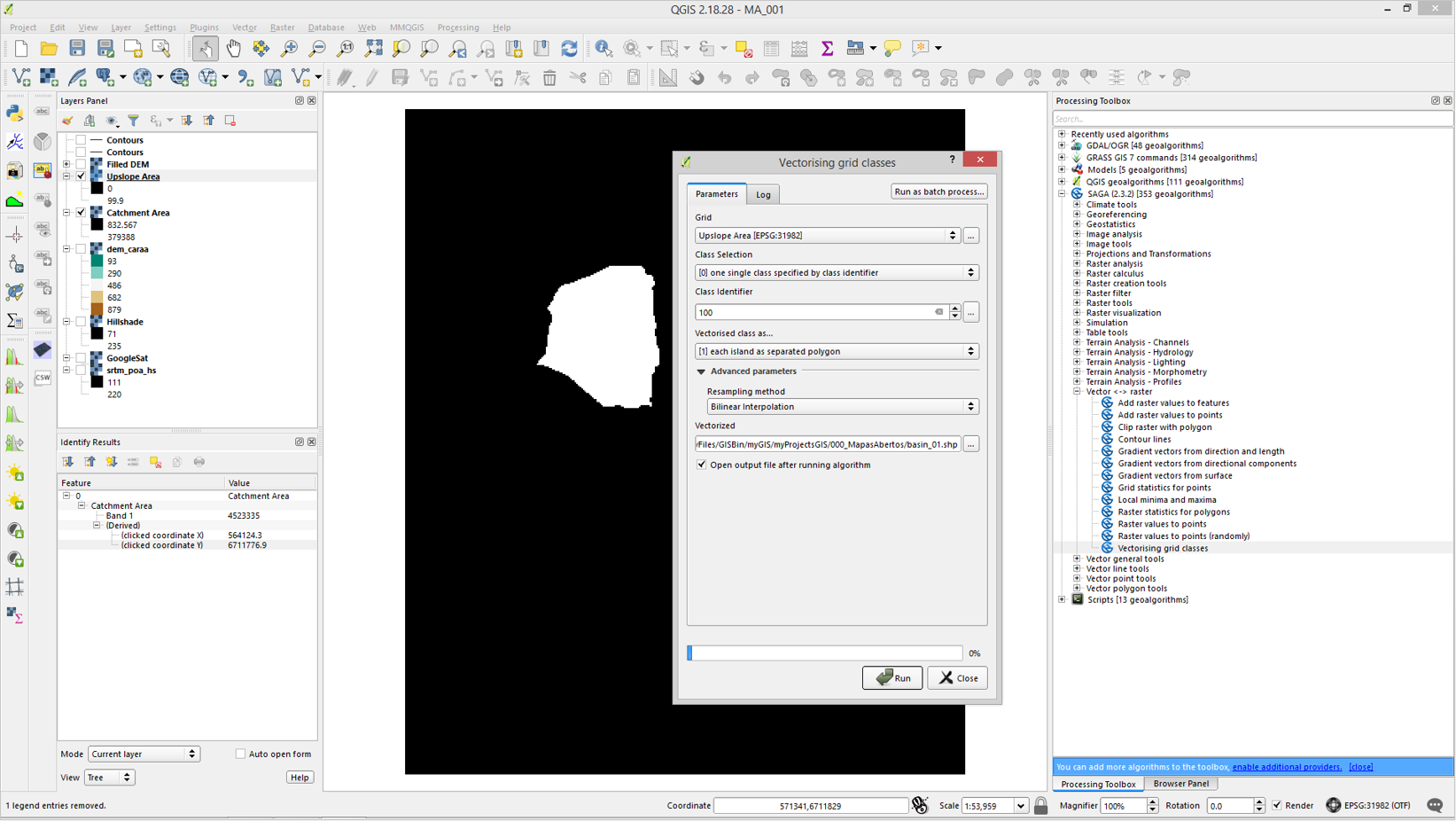Image resolution: width=1456 pixels, height=821 pixels.
Task: Toggle Upslope Area layer visibility checkbox
Action: 82,176
